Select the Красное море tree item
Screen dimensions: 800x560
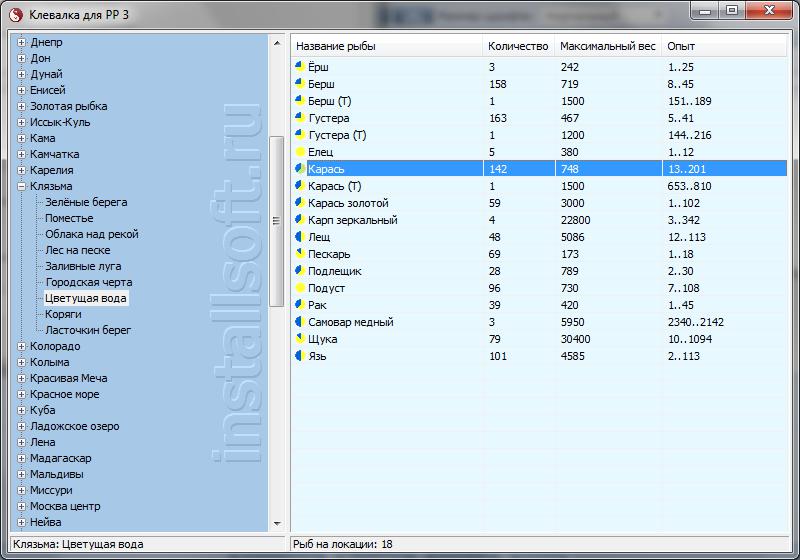(x=65, y=394)
